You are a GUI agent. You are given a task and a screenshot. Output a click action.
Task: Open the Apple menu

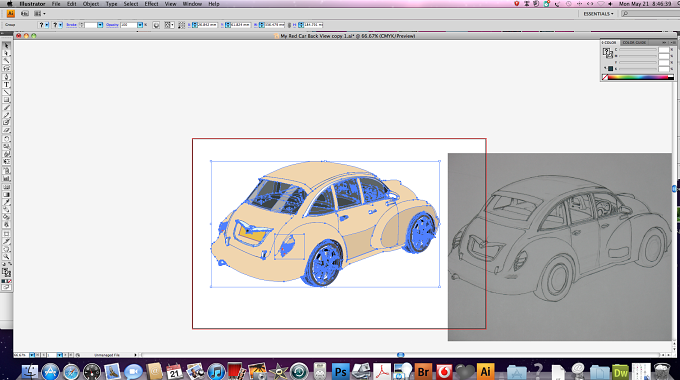9,3
